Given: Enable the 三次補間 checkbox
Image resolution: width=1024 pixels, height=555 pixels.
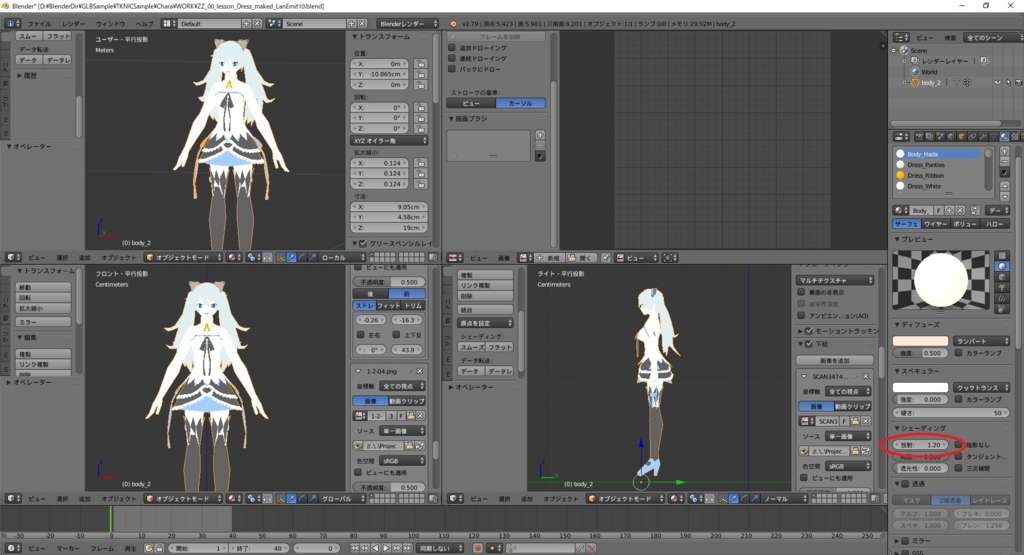Looking at the screenshot, I should [x=959, y=468].
